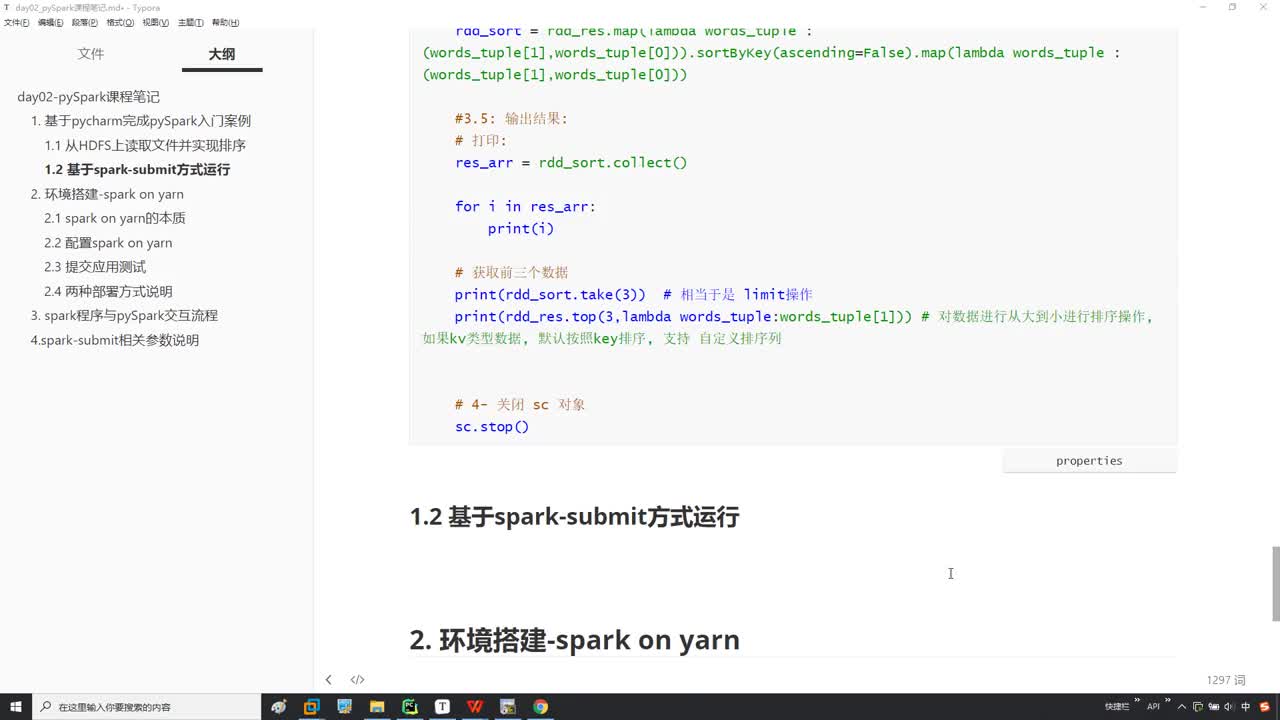Open PyCharm from taskbar
This screenshot has width=1280, height=720.
tap(409, 707)
